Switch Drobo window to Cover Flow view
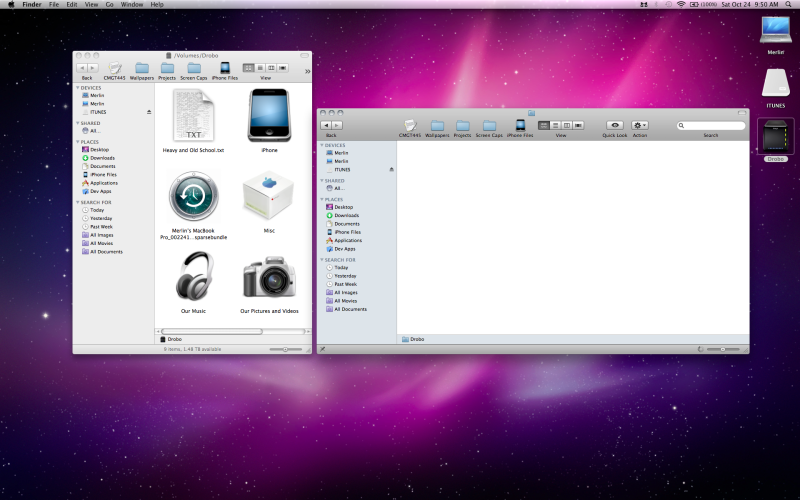Viewport: 800px width, 500px height. click(x=283, y=68)
